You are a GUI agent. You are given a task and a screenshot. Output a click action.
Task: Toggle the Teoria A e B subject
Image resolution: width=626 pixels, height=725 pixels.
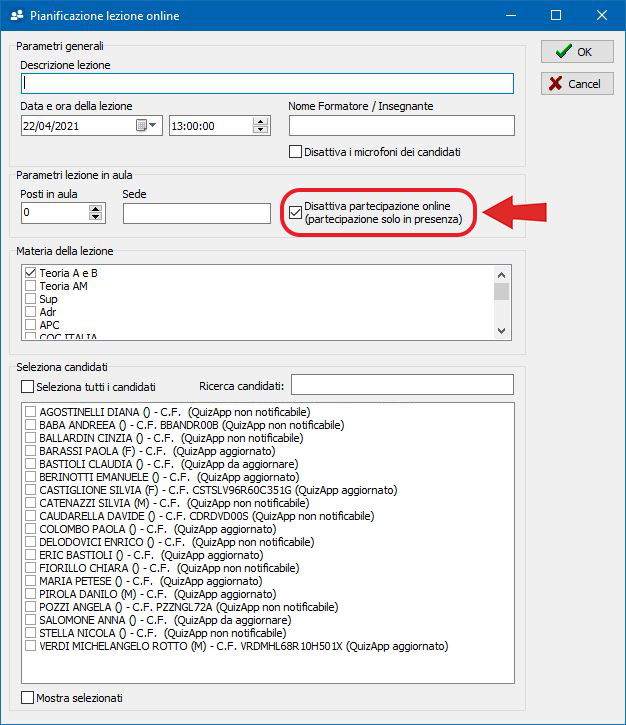tap(30, 273)
